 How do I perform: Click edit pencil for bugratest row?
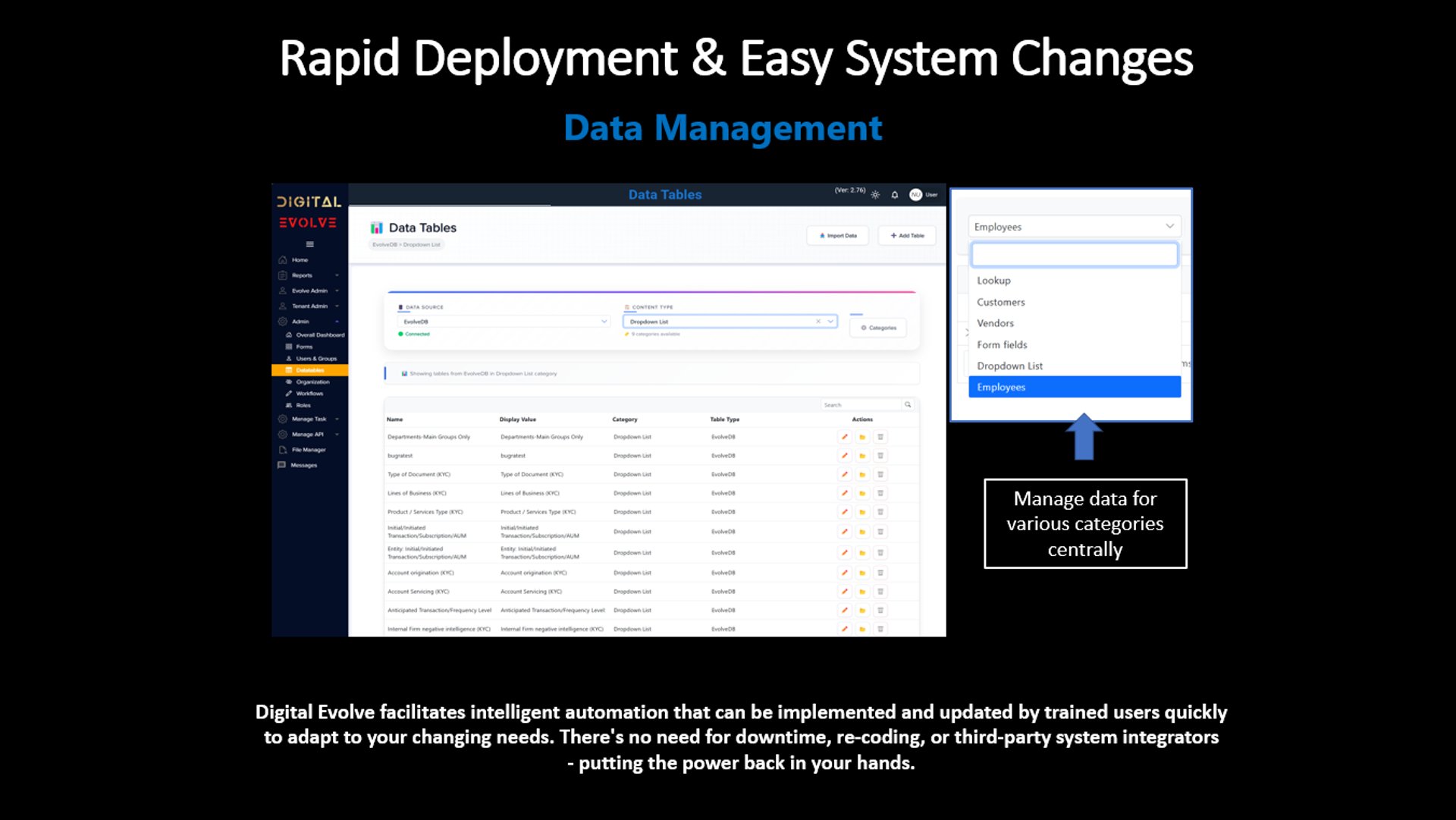click(844, 456)
